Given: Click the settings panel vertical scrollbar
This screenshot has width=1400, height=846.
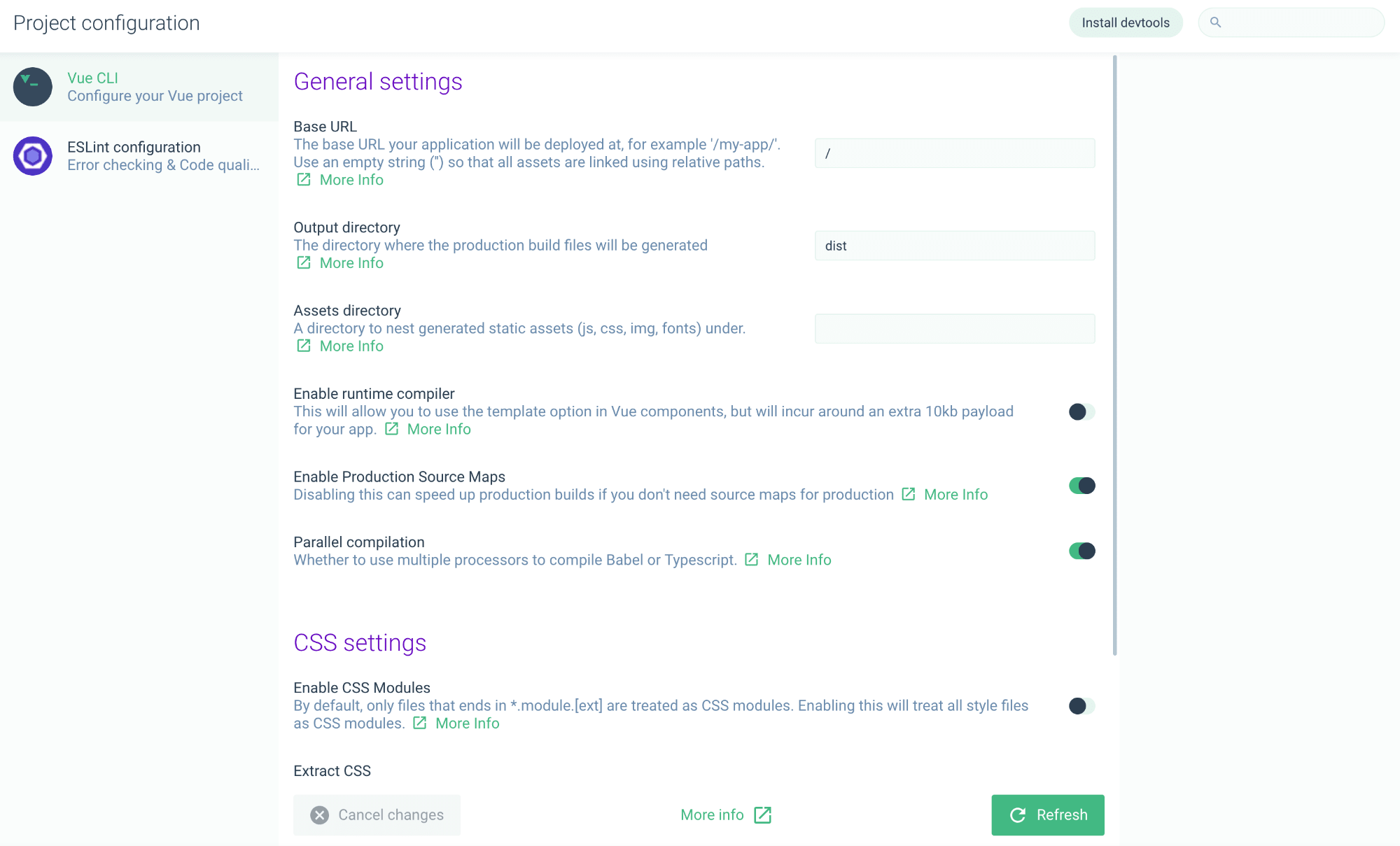Looking at the screenshot, I should [x=1115, y=355].
